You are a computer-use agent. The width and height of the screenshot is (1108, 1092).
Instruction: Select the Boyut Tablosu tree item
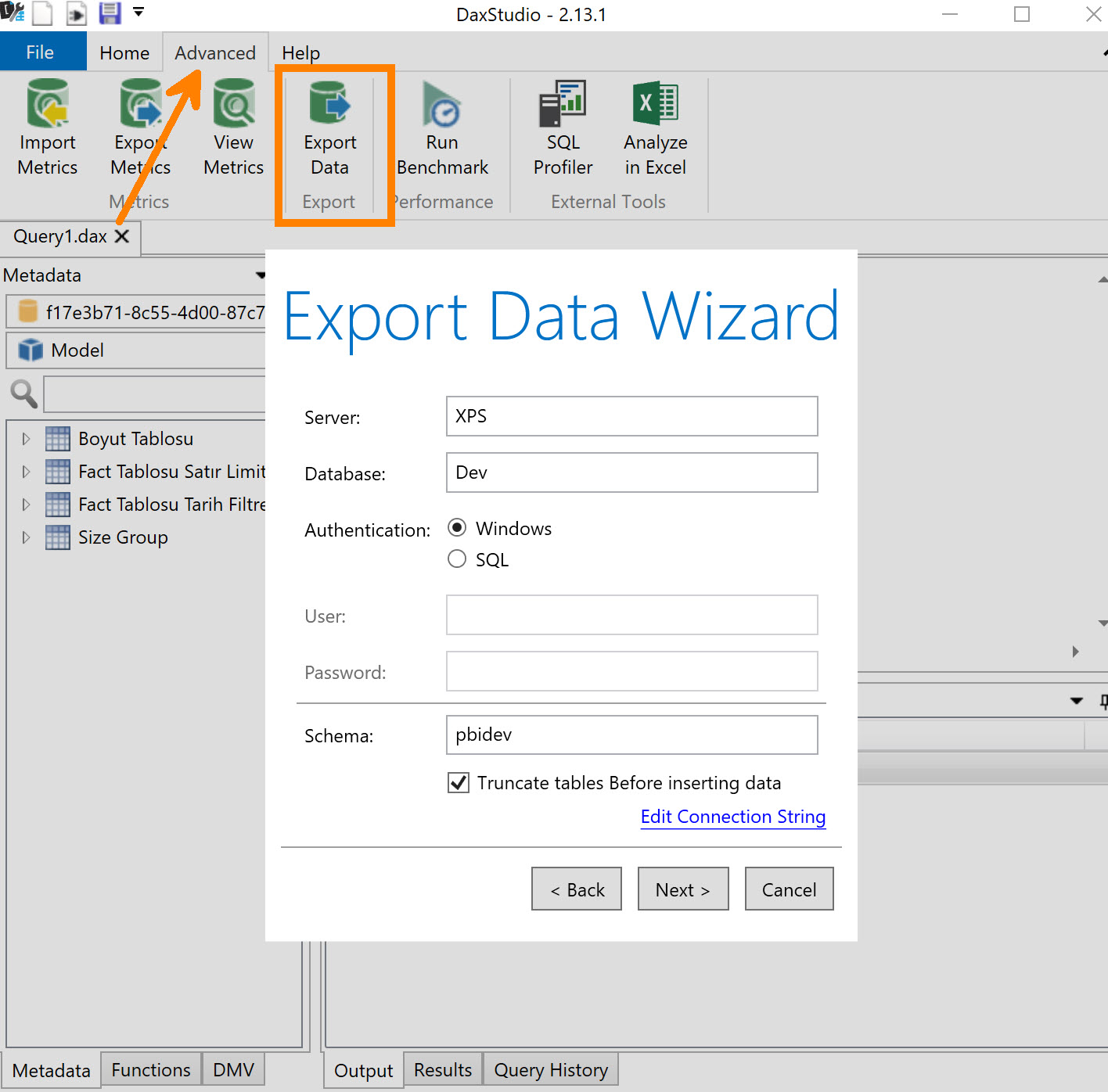click(x=135, y=439)
